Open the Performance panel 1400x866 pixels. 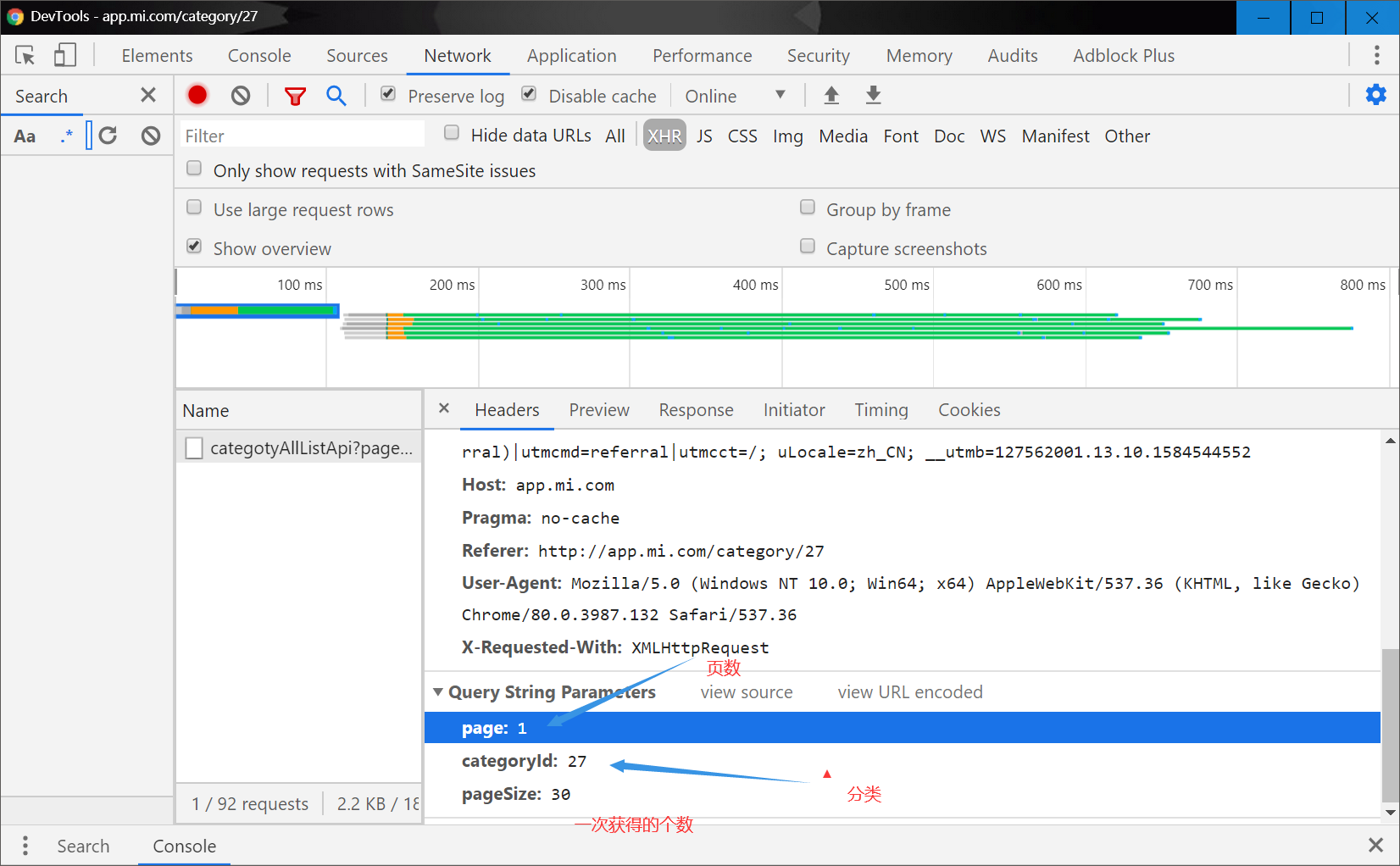click(702, 56)
